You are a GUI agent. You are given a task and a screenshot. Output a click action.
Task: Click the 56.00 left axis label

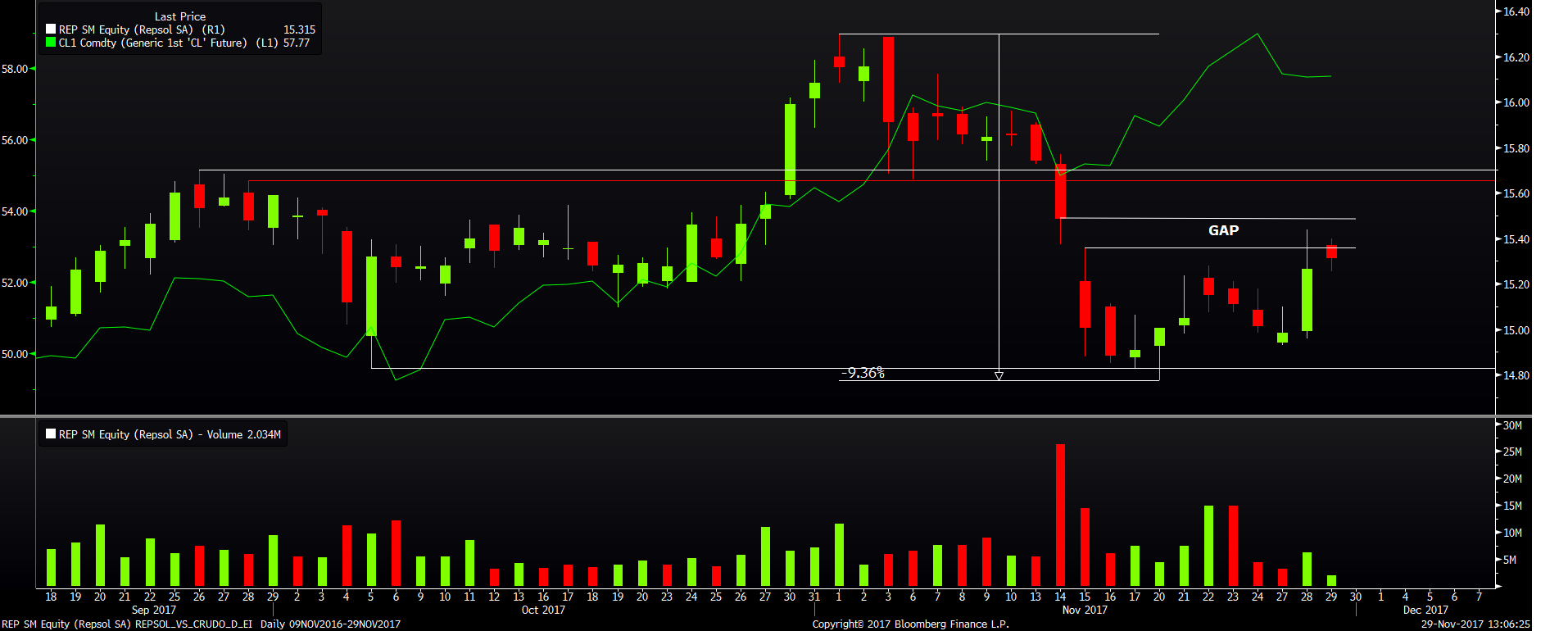coord(15,140)
